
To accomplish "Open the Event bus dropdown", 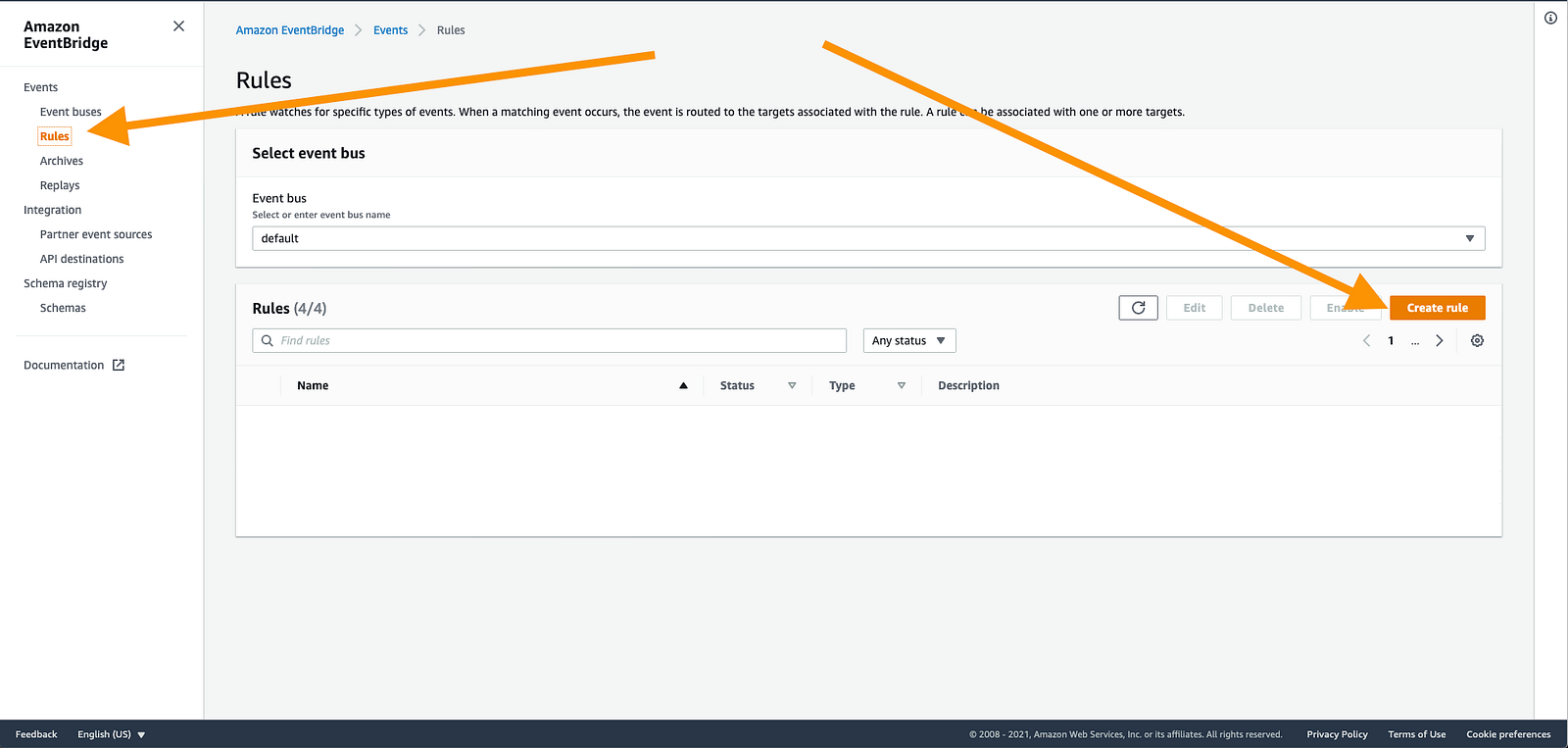I will pyautogui.click(x=868, y=238).
